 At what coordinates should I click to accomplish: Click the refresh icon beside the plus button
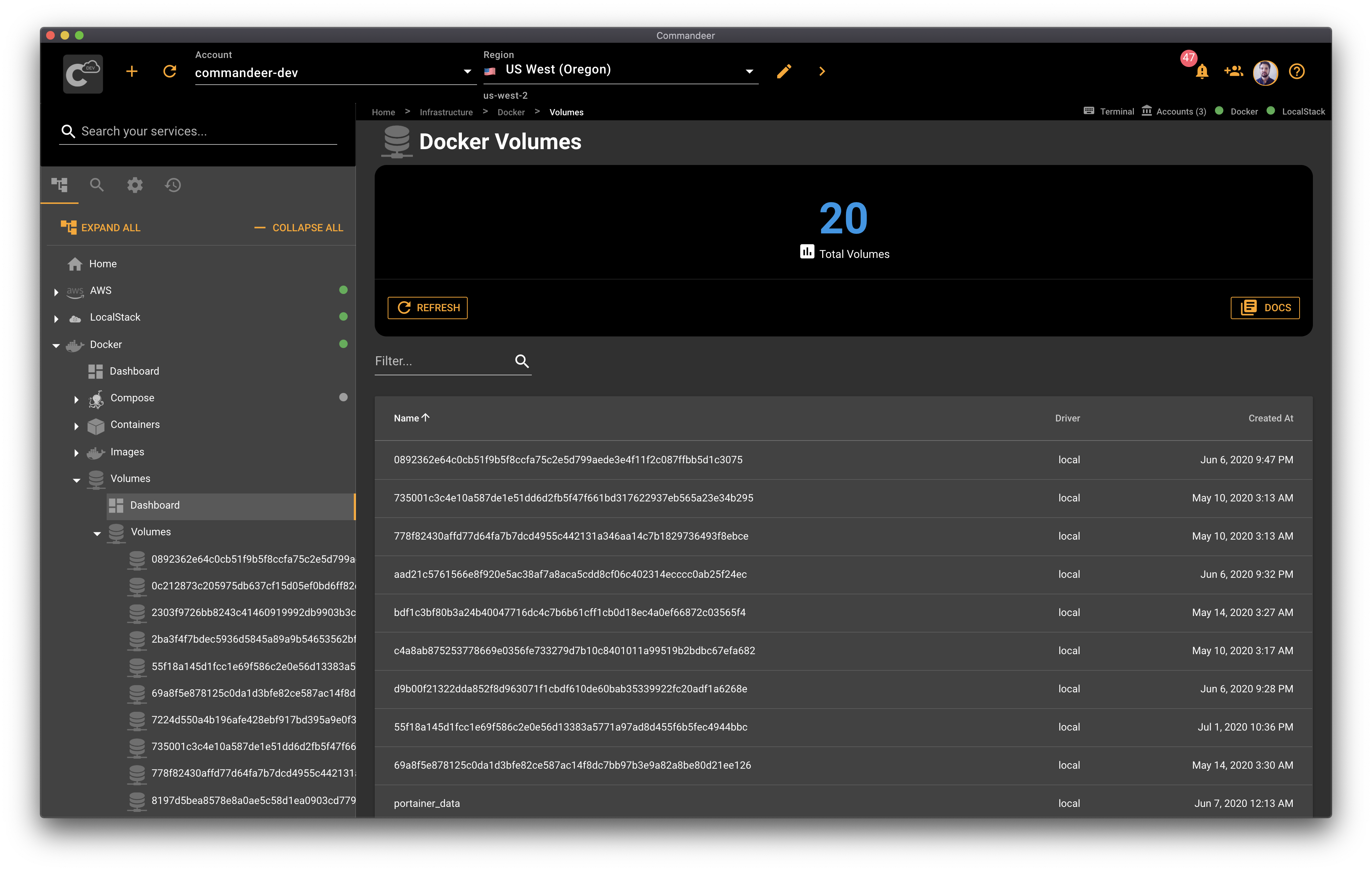[170, 71]
